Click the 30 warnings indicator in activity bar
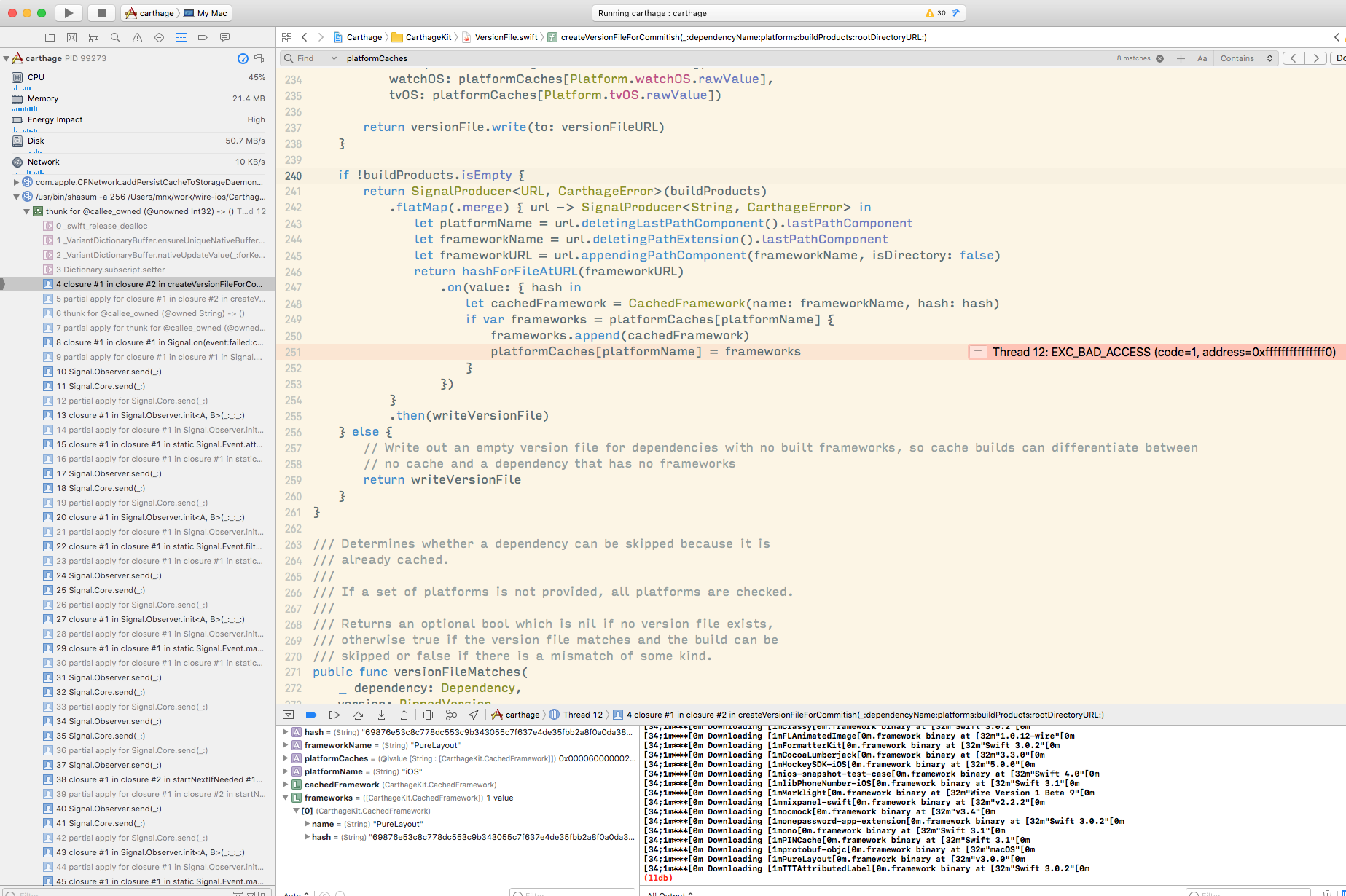Image resolution: width=1346 pixels, height=896 pixels. click(936, 13)
